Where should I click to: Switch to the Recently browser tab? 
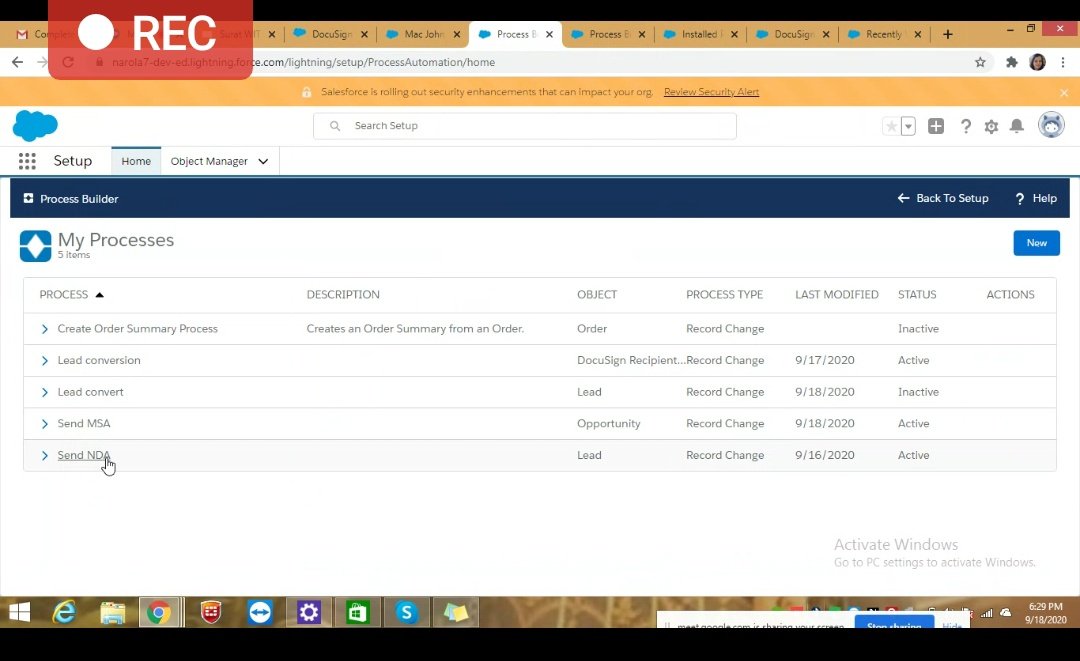click(x=884, y=34)
